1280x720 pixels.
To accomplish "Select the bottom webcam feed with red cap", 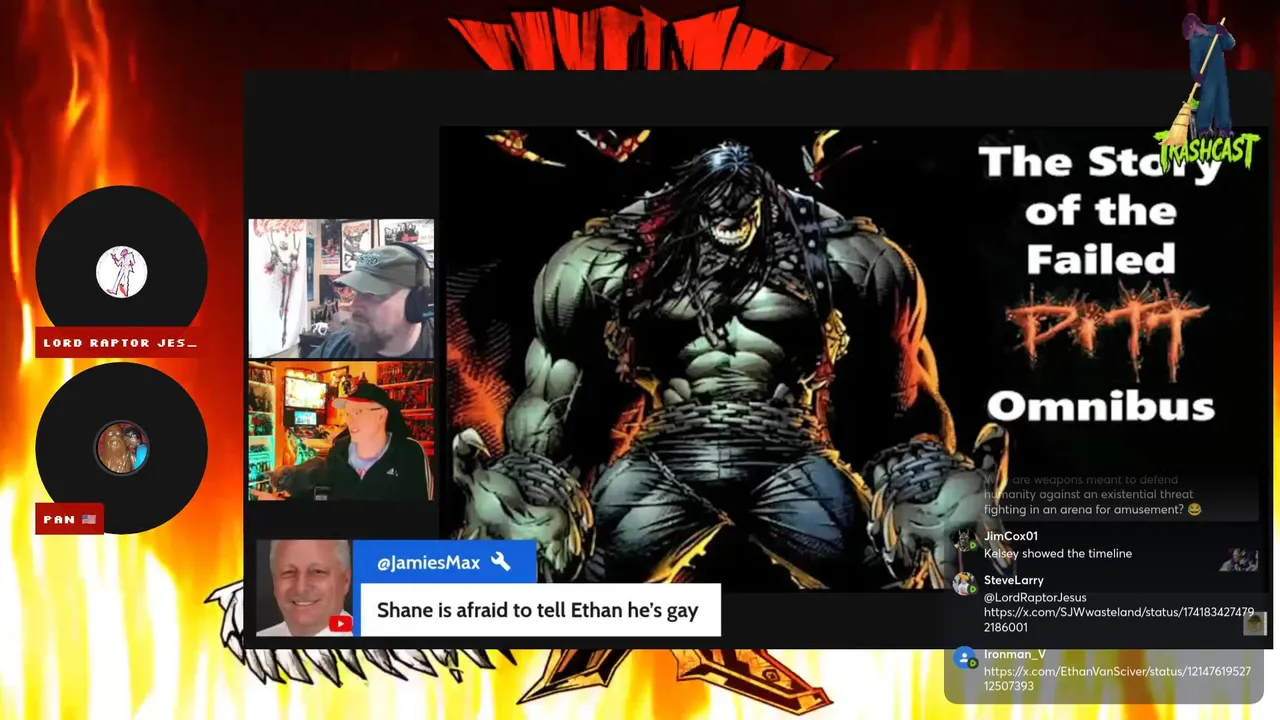I will 341,431.
